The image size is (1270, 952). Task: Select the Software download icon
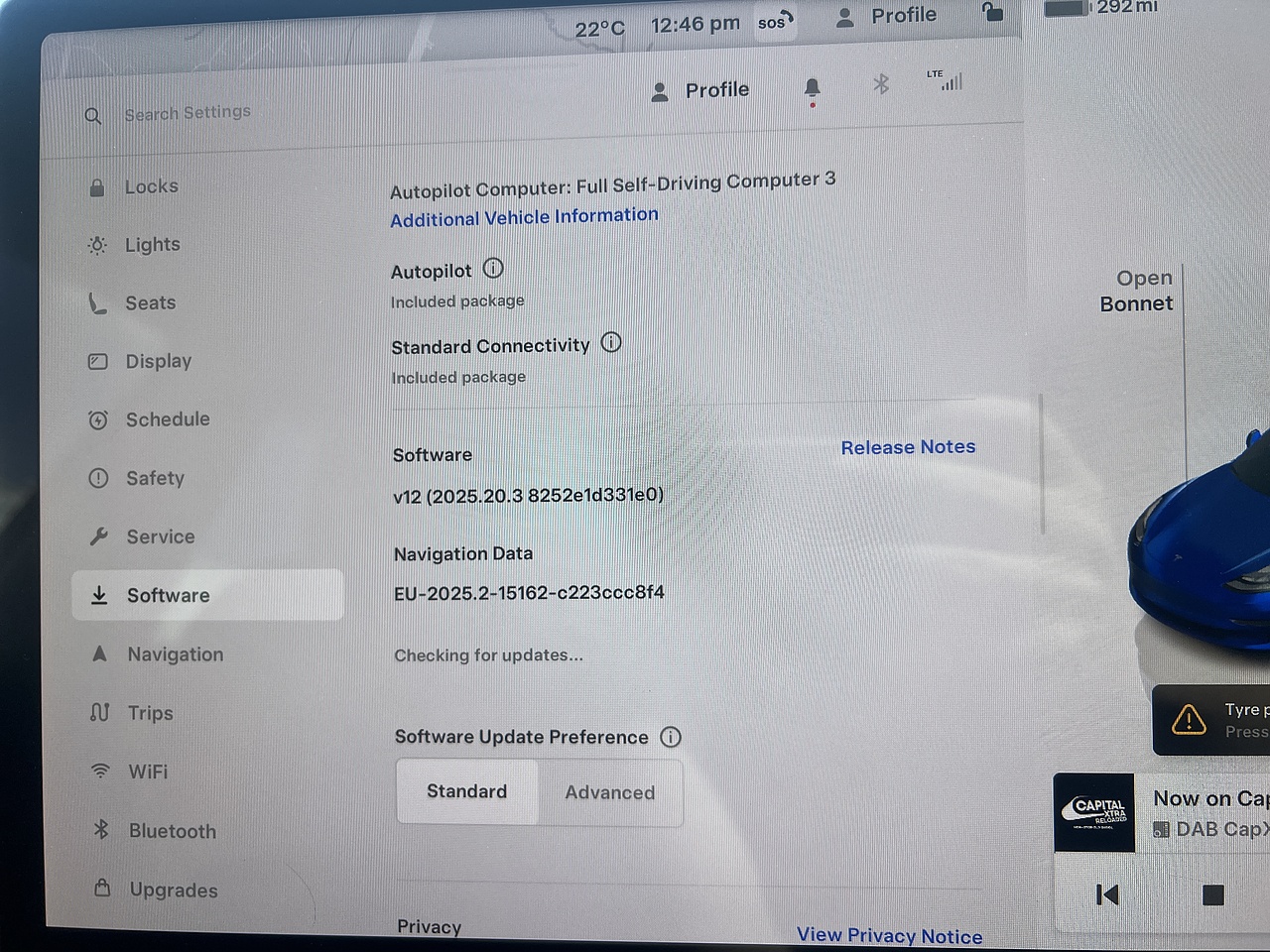tap(99, 595)
